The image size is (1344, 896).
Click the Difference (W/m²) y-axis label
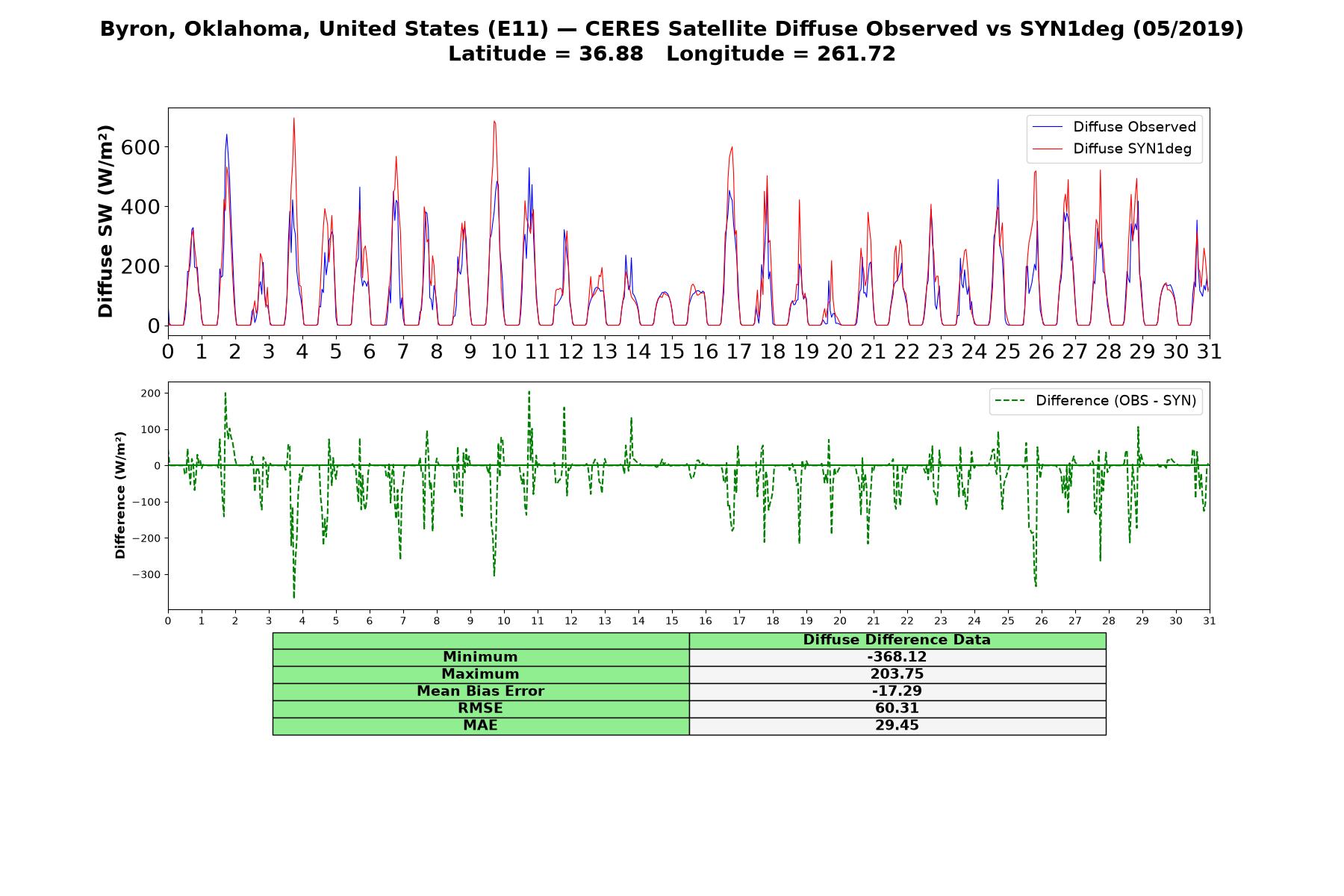[x=120, y=495]
